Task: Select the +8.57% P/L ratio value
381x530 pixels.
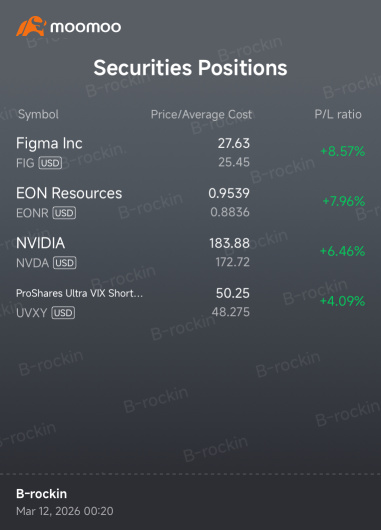Action: [343, 151]
